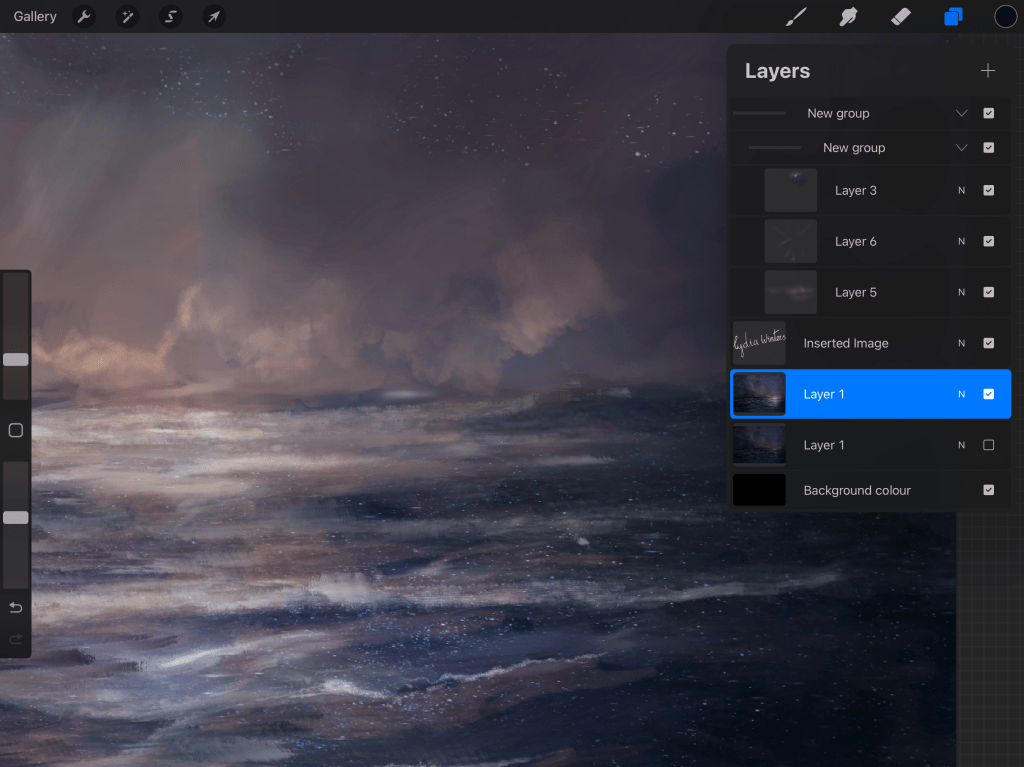The width and height of the screenshot is (1024, 767).
Task: Select the Eraser tool
Action: tap(900, 17)
